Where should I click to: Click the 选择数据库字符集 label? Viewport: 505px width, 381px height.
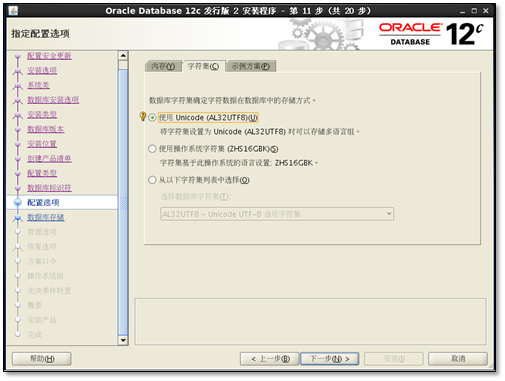point(195,196)
